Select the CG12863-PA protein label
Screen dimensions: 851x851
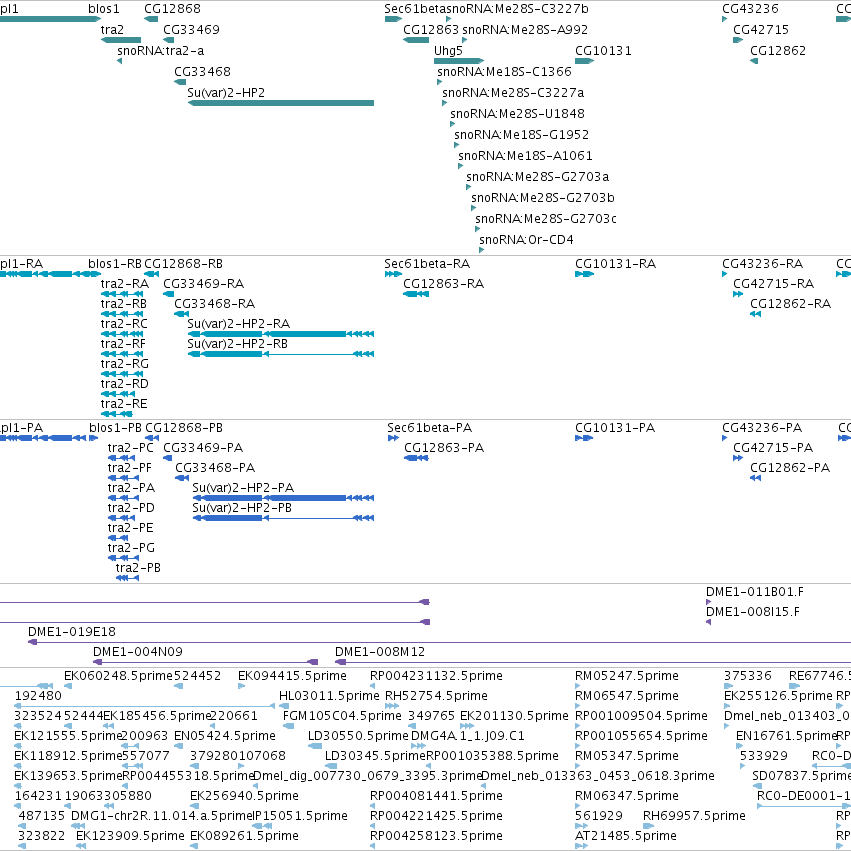(444, 448)
